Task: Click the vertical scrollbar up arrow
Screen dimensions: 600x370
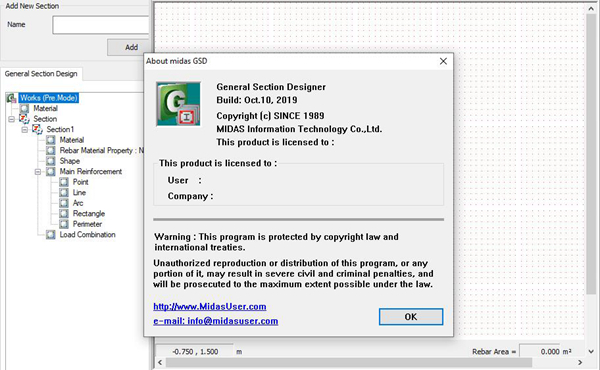Action: (591, 7)
